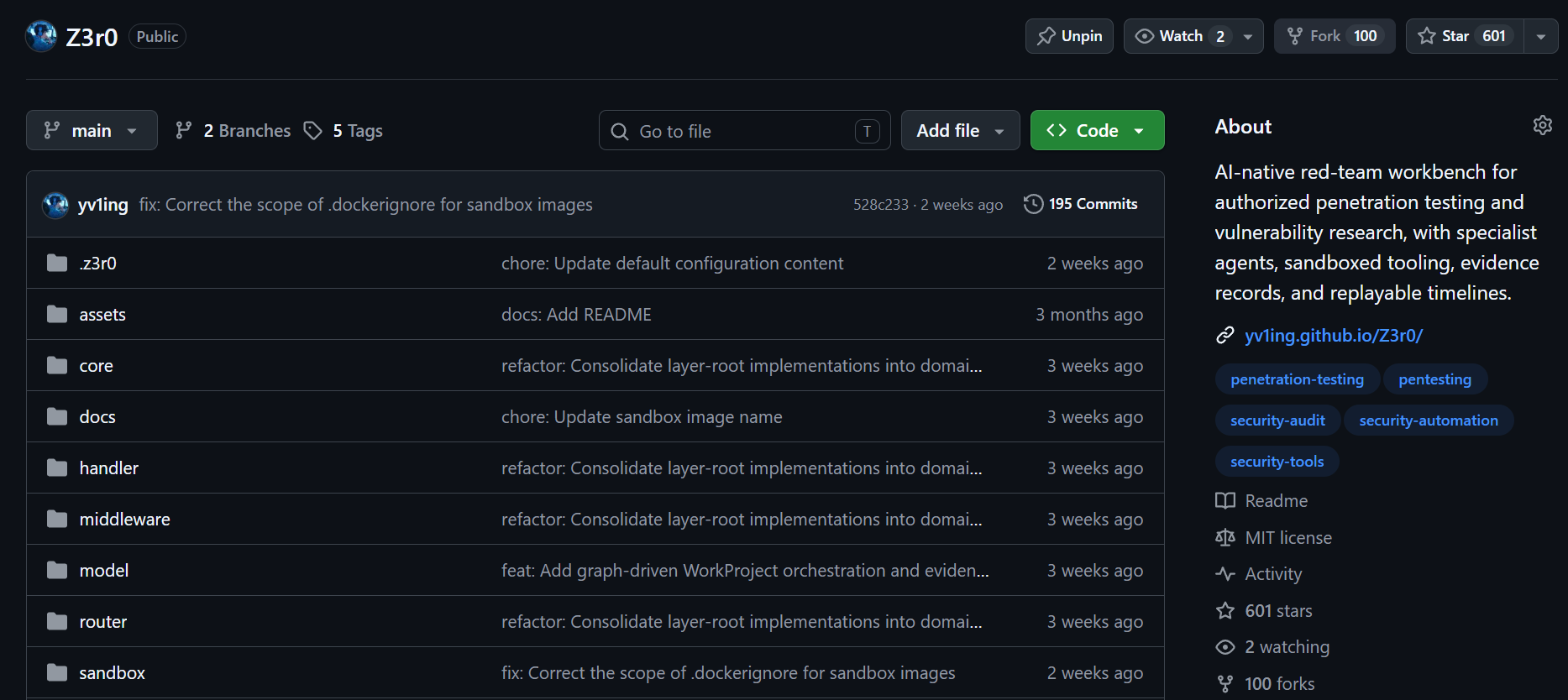
Task: Open the middleware folder
Action: 124,520
